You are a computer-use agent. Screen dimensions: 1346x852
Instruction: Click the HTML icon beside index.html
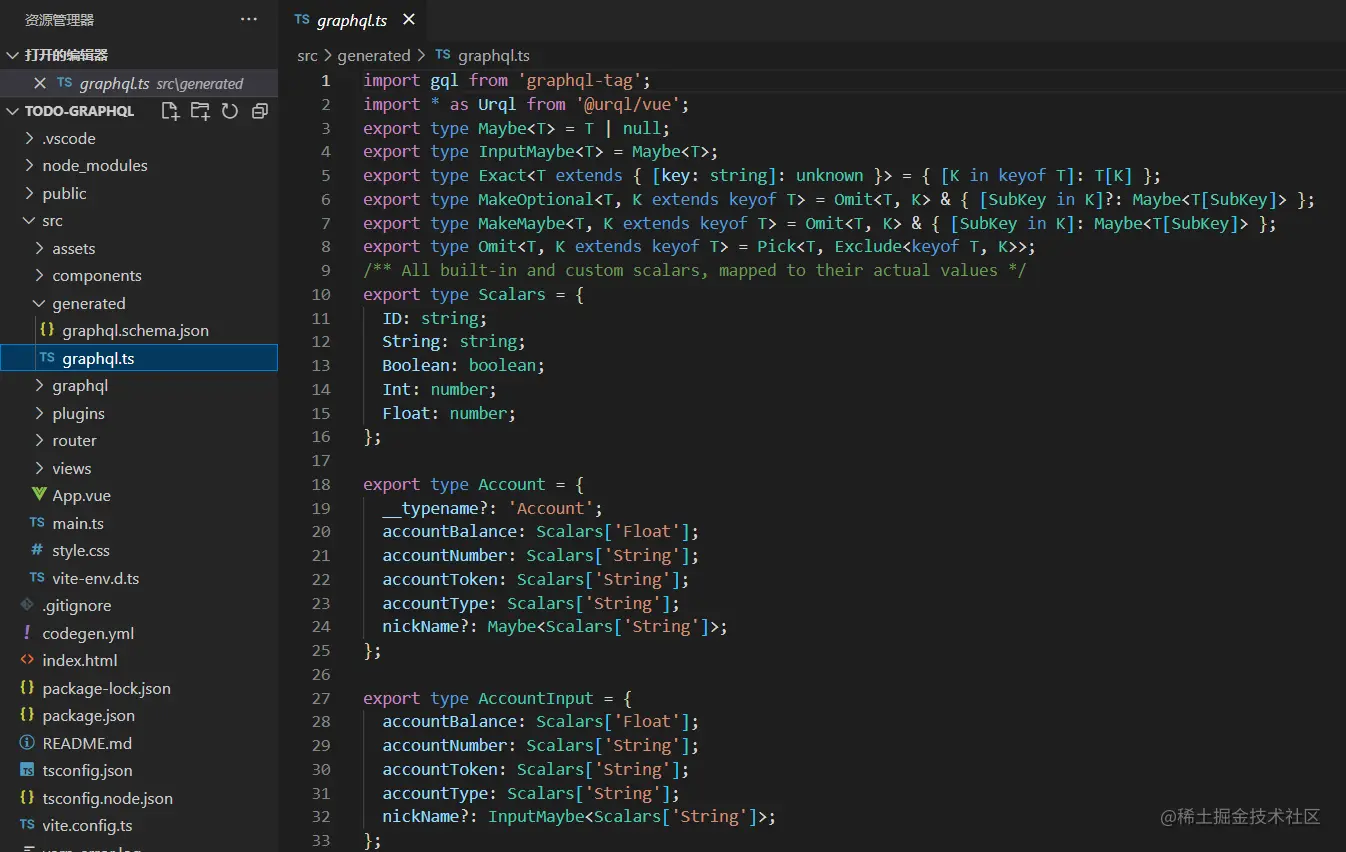[27, 660]
